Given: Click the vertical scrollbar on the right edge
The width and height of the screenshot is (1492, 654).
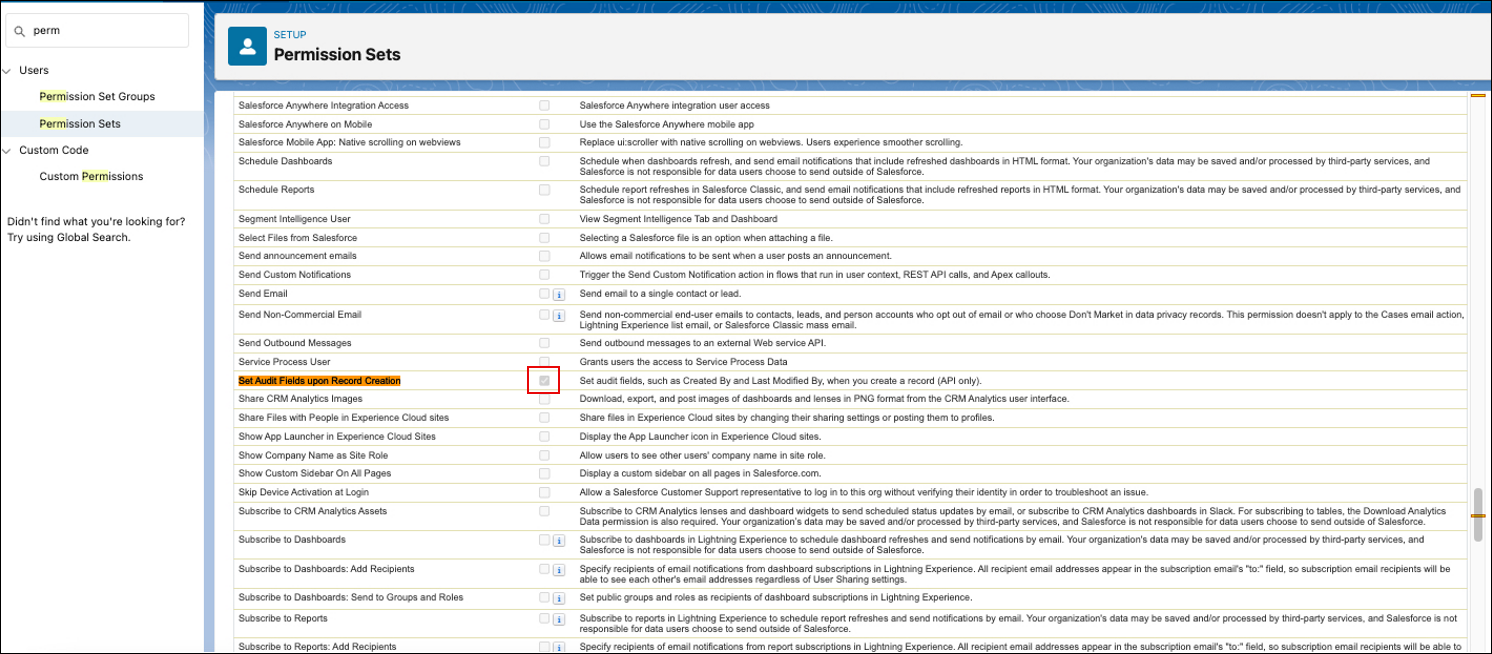Looking at the screenshot, I should pyautogui.click(x=1479, y=515).
